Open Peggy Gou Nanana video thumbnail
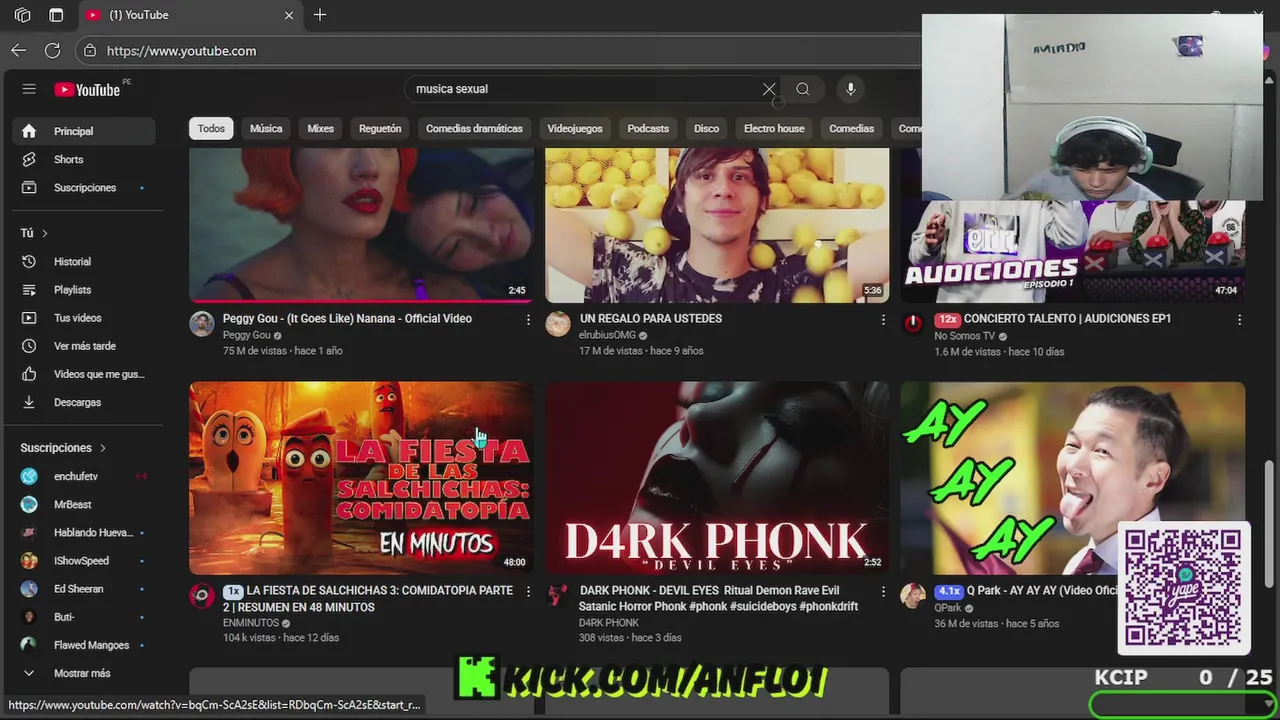Viewport: 1280px width, 720px height. pos(361,224)
